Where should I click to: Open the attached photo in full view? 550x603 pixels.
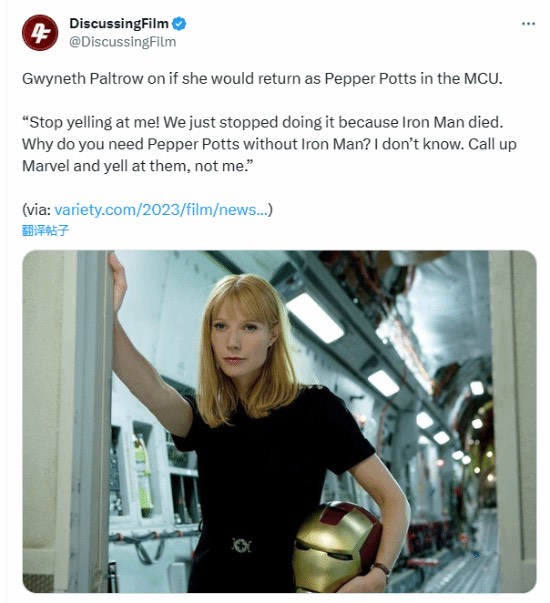pos(279,421)
